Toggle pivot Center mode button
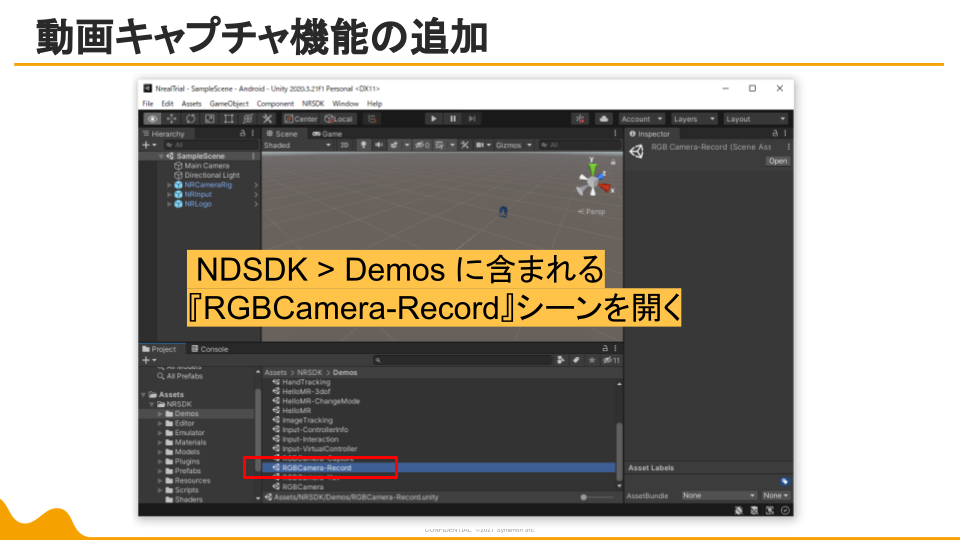This screenshot has height=540, width=960. point(301,119)
